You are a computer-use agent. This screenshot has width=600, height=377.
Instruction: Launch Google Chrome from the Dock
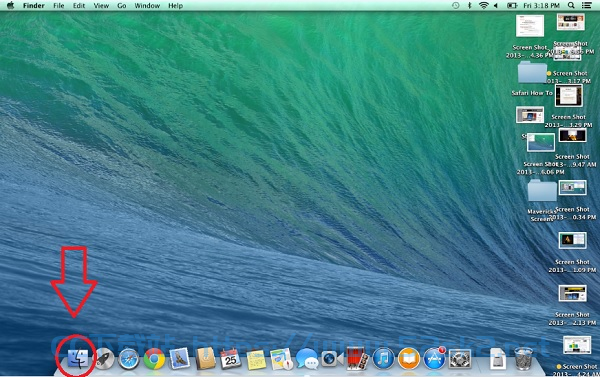(154, 359)
